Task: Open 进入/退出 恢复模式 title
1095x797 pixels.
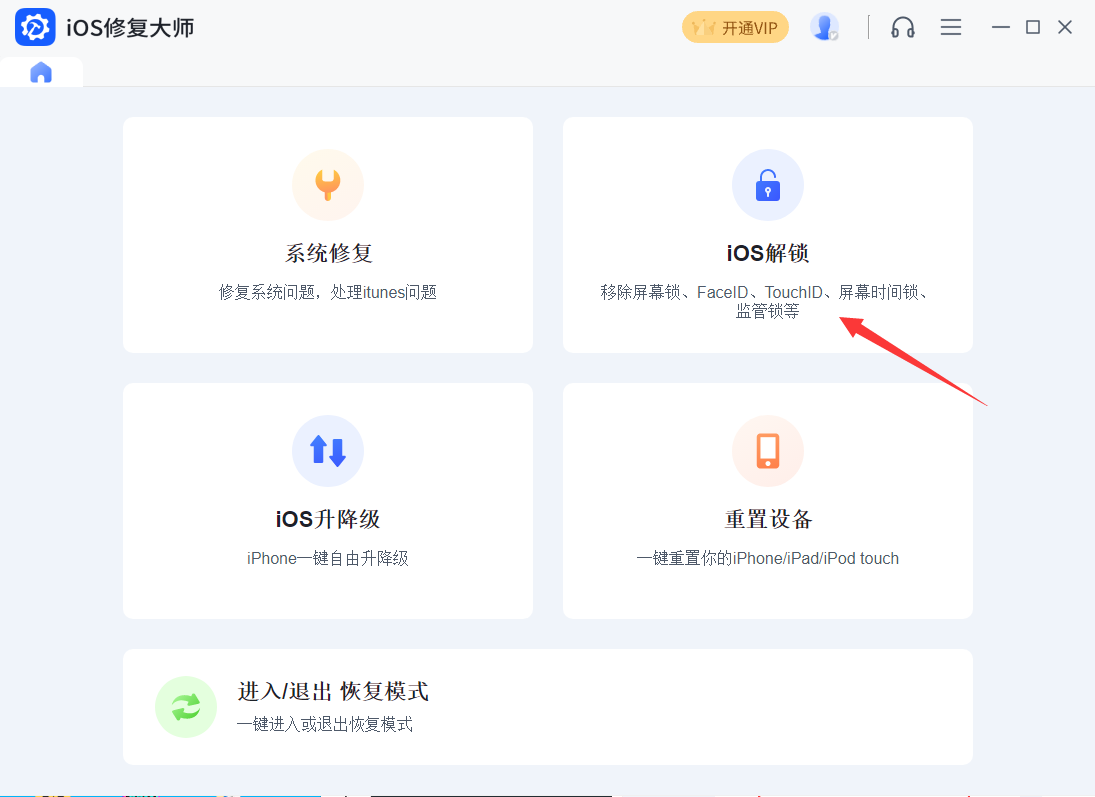Action: coord(333,692)
